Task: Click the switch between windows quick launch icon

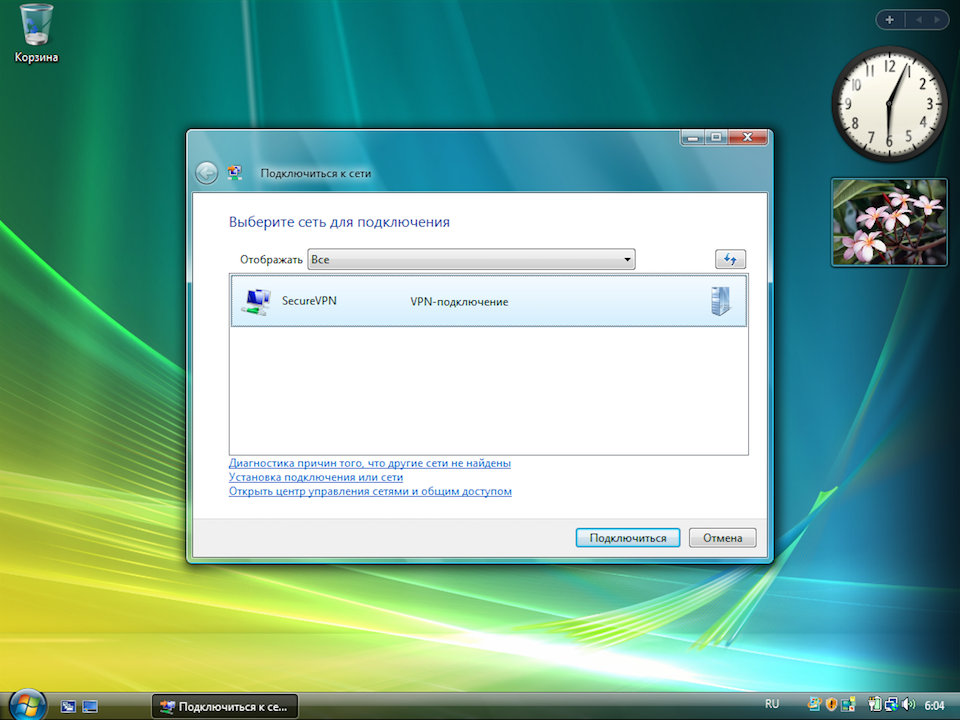Action: point(90,706)
